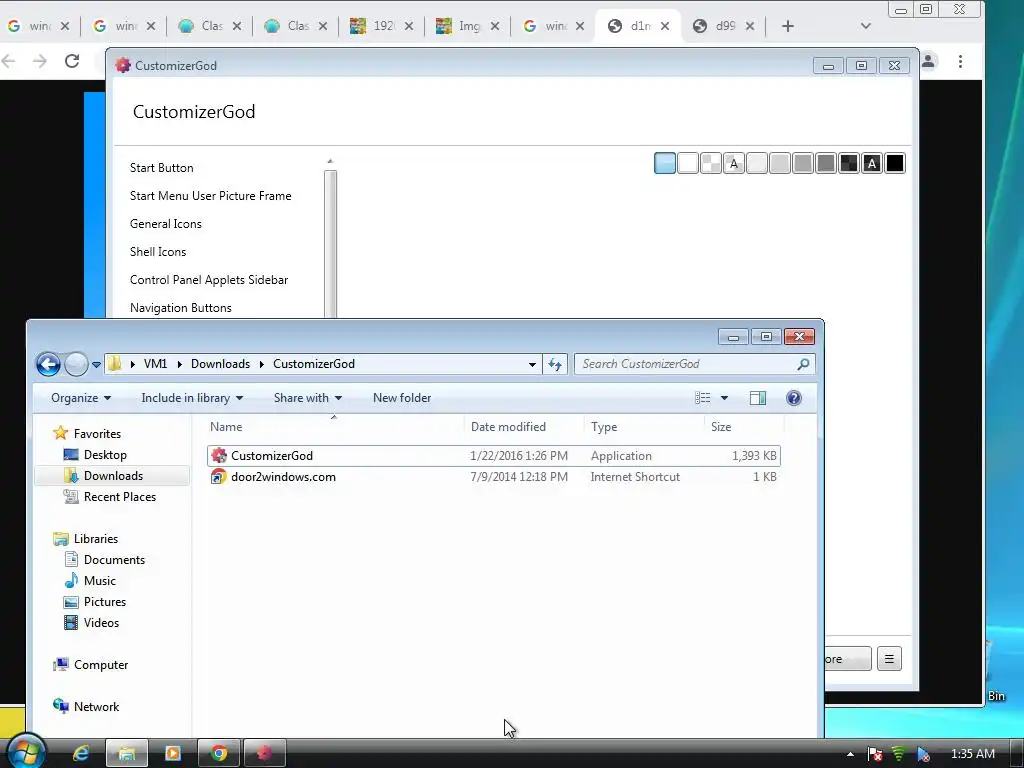This screenshot has height=768, width=1024.
Task: Select the light checkerboard background swatch
Action: (711, 163)
